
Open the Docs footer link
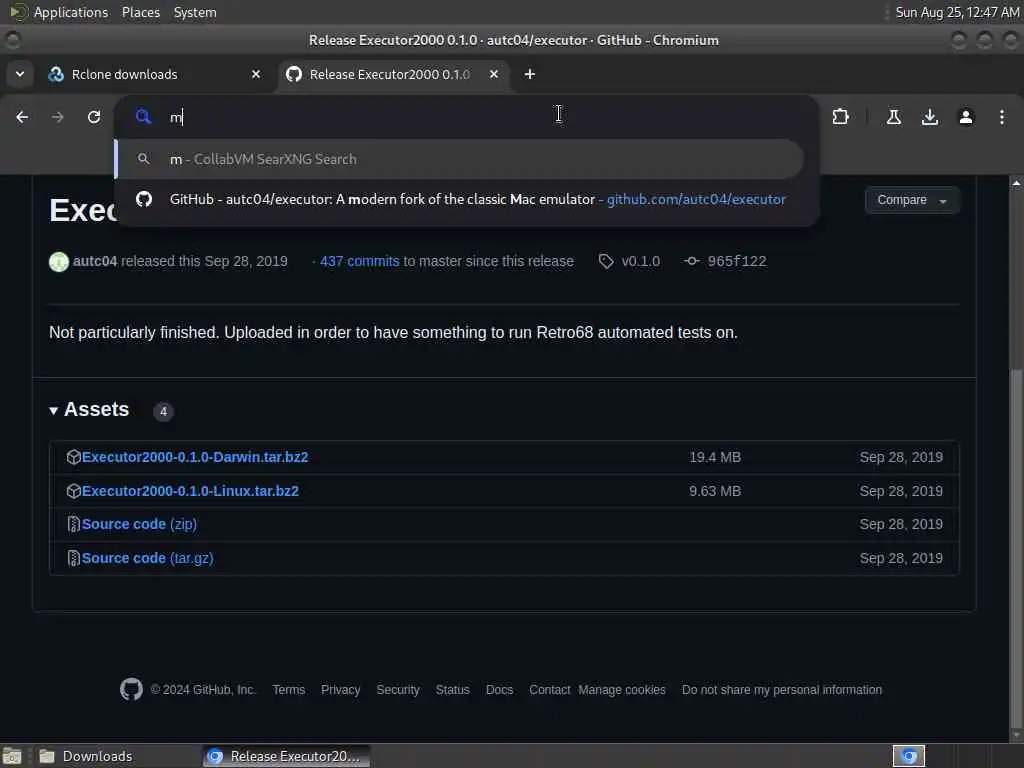[x=500, y=690]
